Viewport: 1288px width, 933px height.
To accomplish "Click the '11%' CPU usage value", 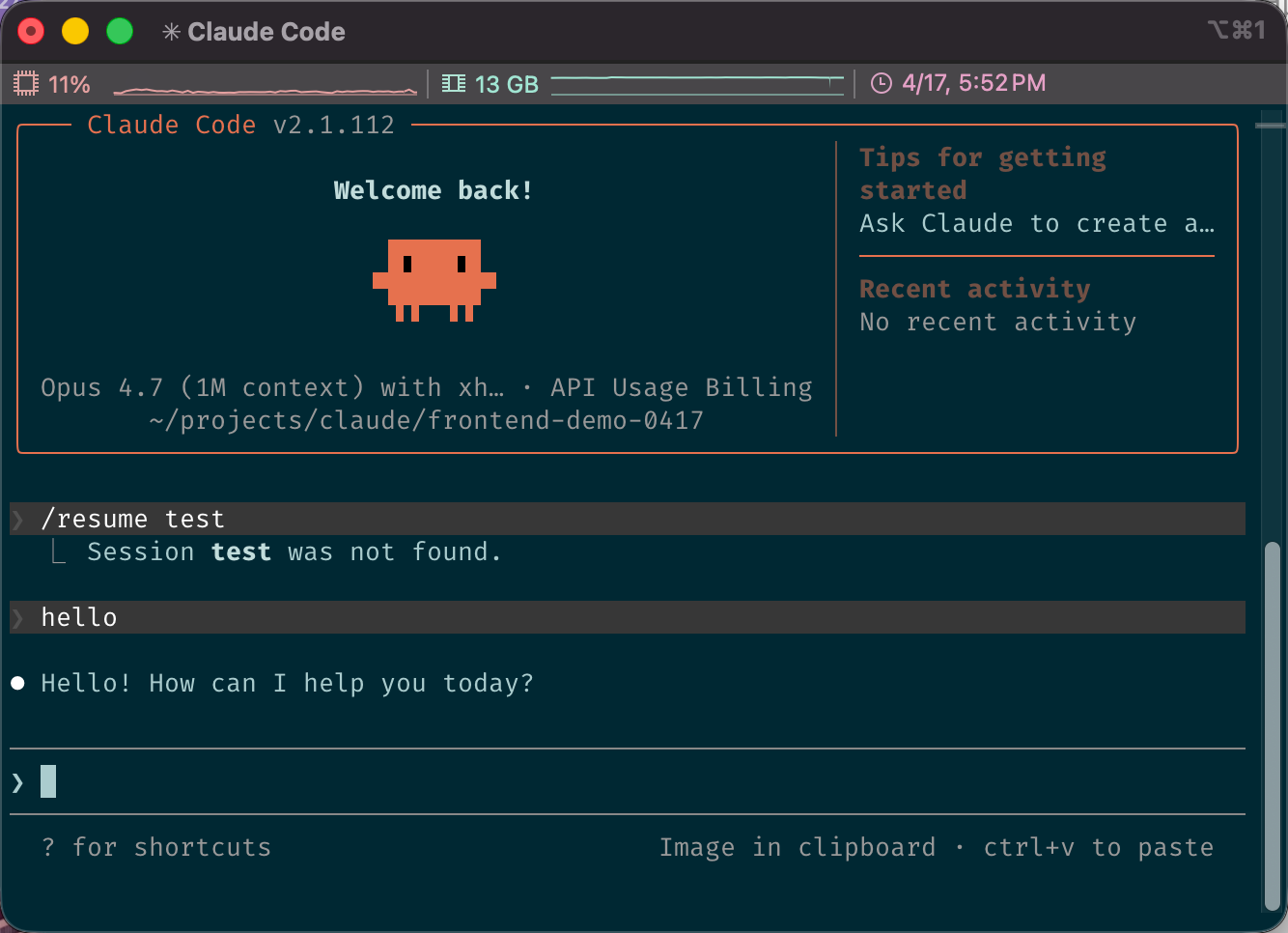I will coord(70,85).
